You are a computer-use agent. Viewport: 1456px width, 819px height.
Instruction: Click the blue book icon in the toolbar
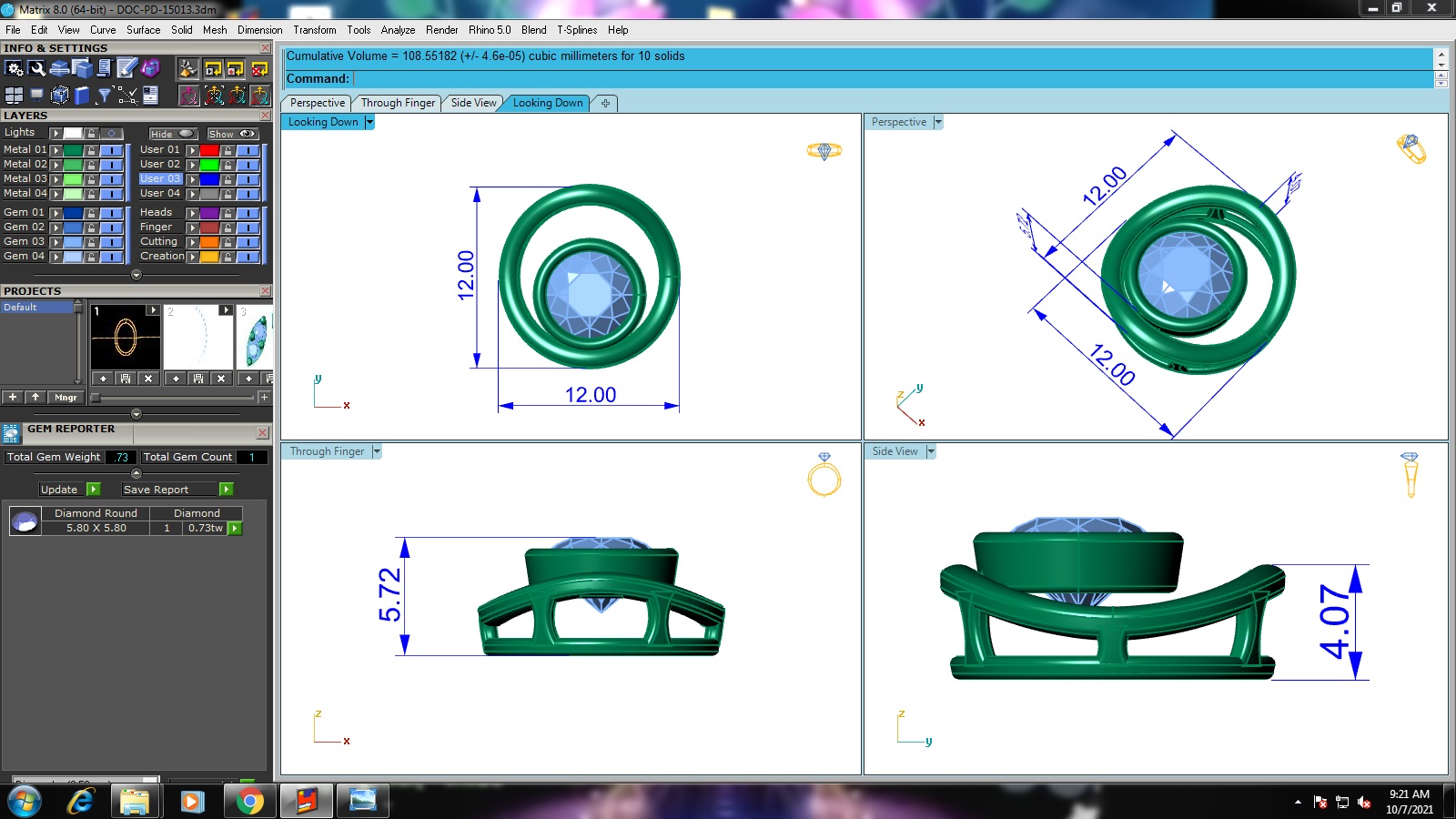coord(82,95)
